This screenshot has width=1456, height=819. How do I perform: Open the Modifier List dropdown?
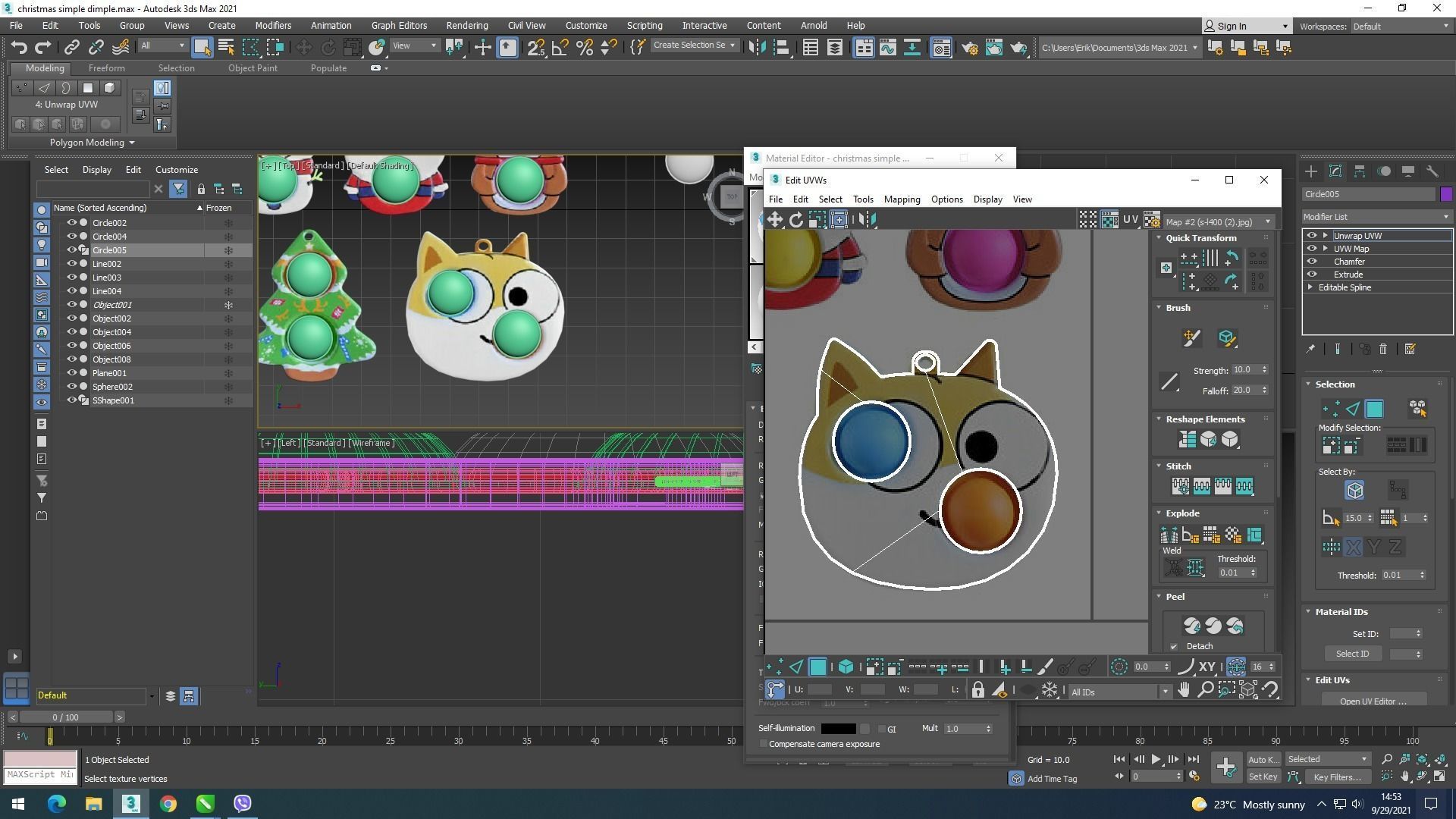1376,217
